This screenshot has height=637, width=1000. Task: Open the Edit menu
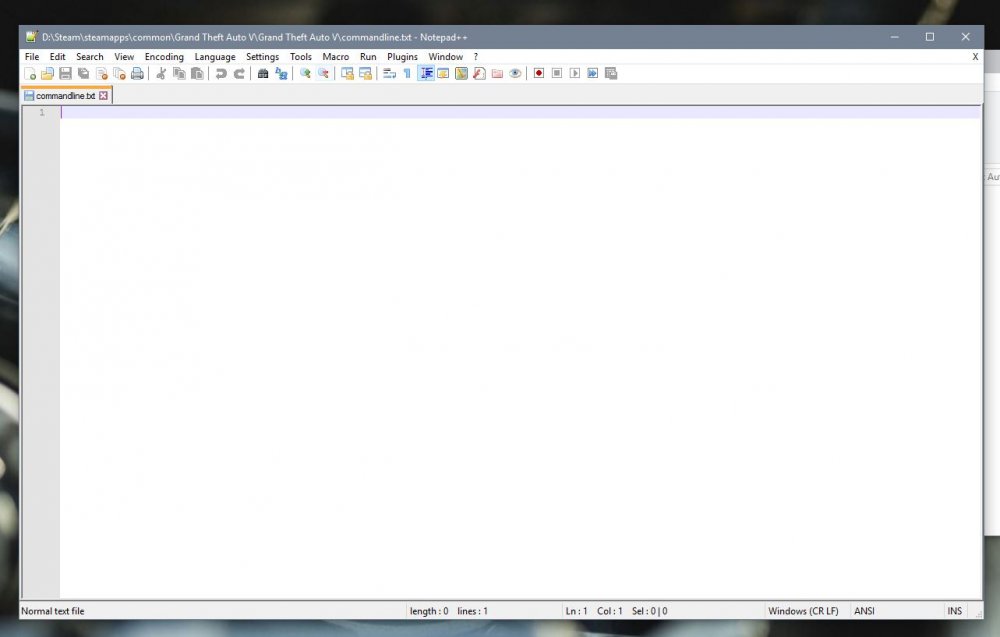pos(57,57)
